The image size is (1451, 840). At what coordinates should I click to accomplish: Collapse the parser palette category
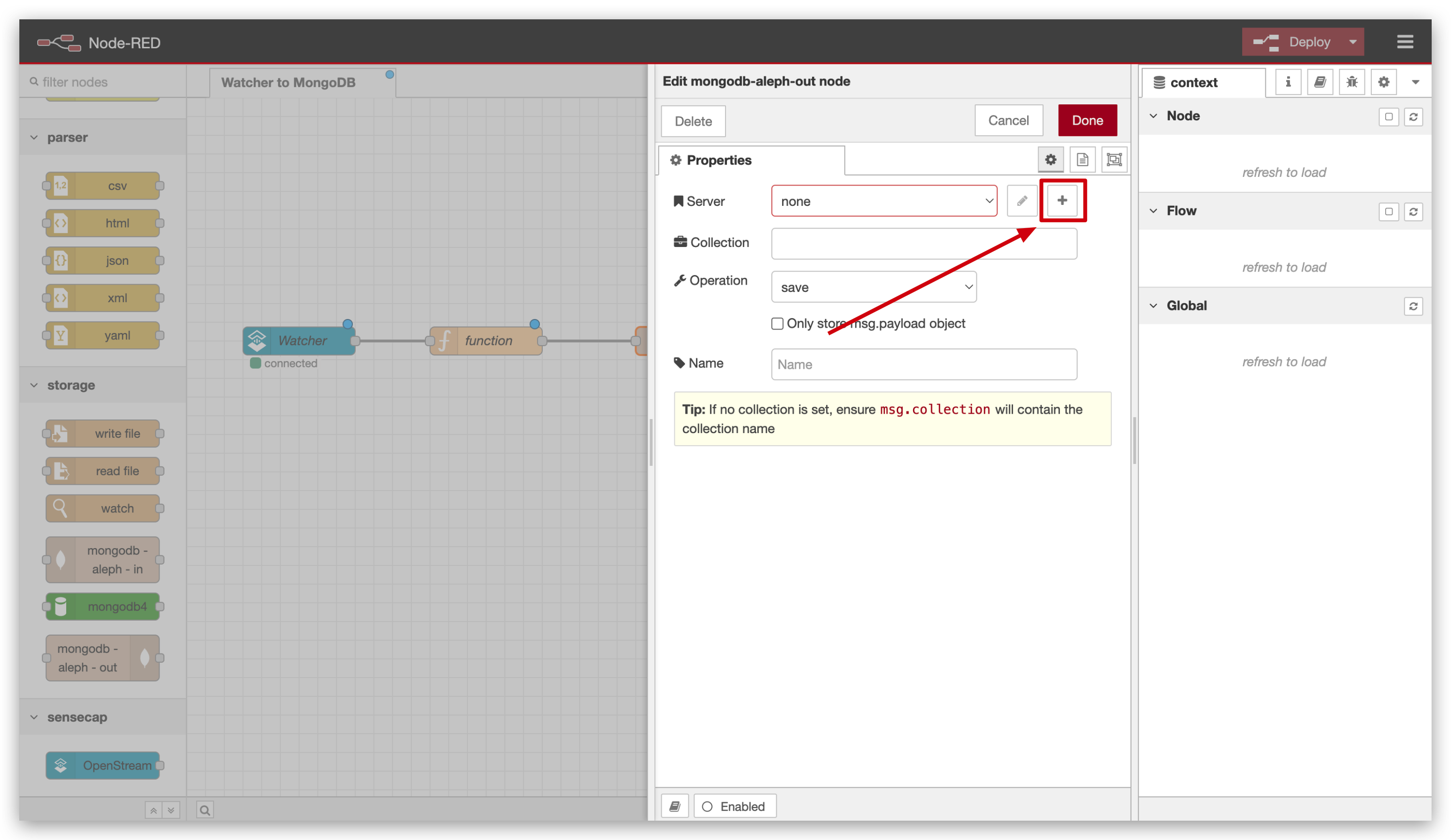[102, 138]
